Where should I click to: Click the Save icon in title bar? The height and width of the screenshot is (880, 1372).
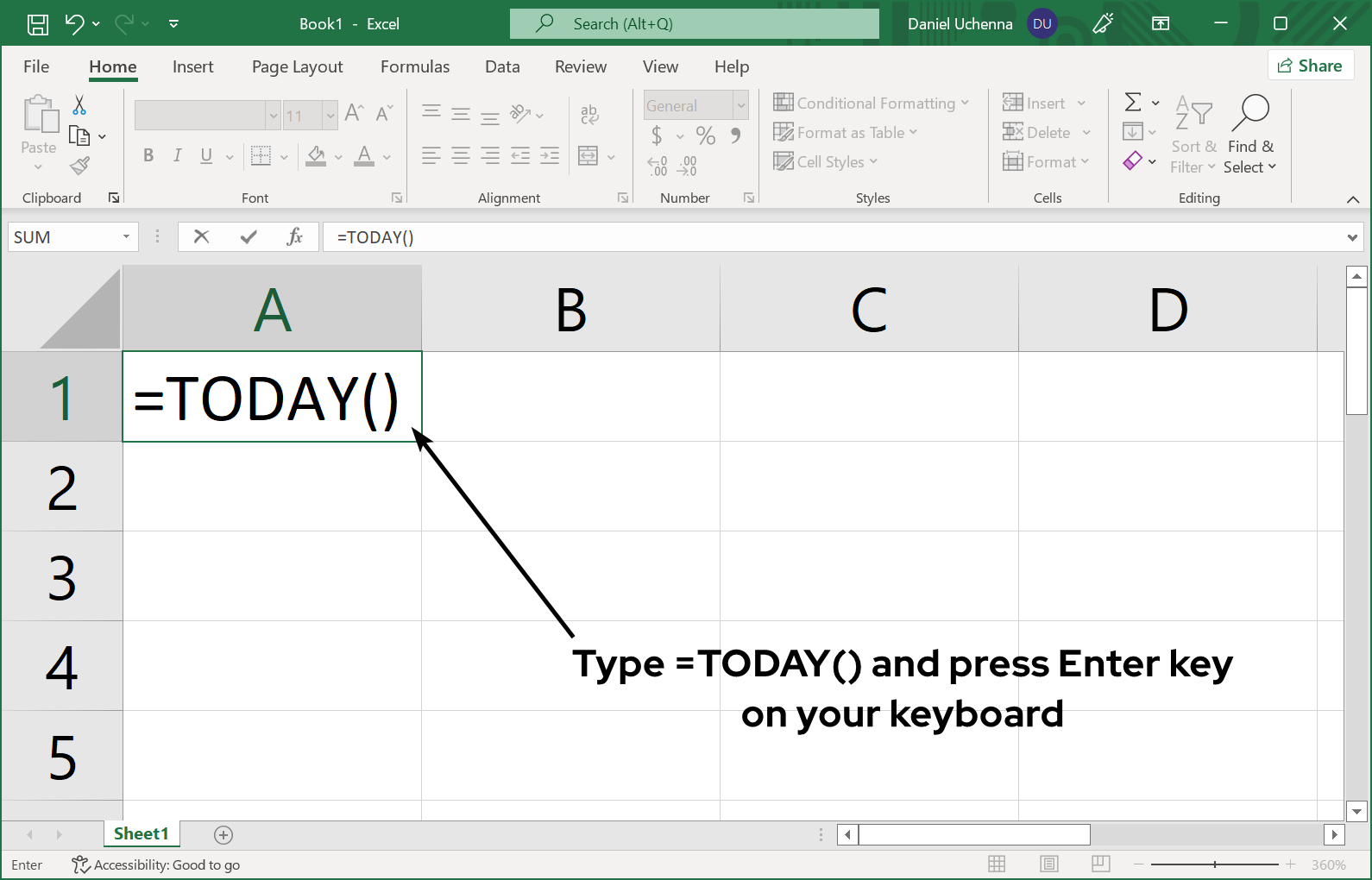click(38, 24)
